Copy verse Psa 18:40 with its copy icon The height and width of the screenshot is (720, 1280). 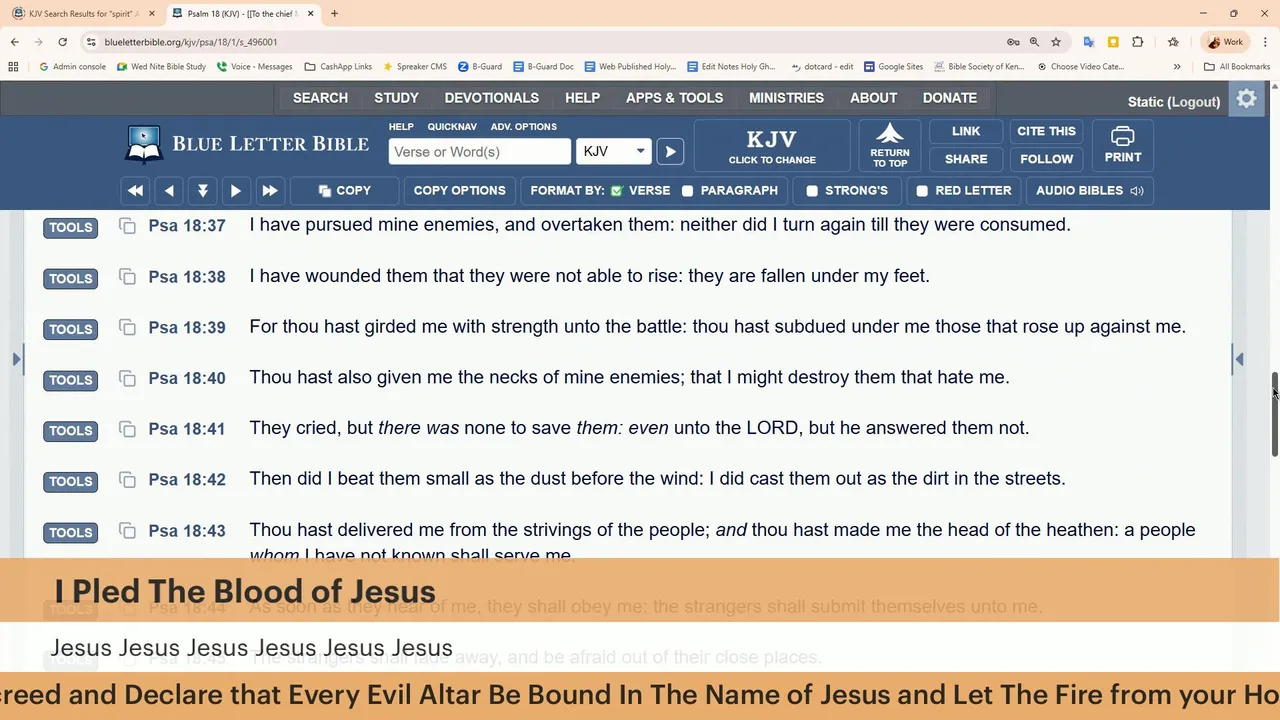point(127,378)
